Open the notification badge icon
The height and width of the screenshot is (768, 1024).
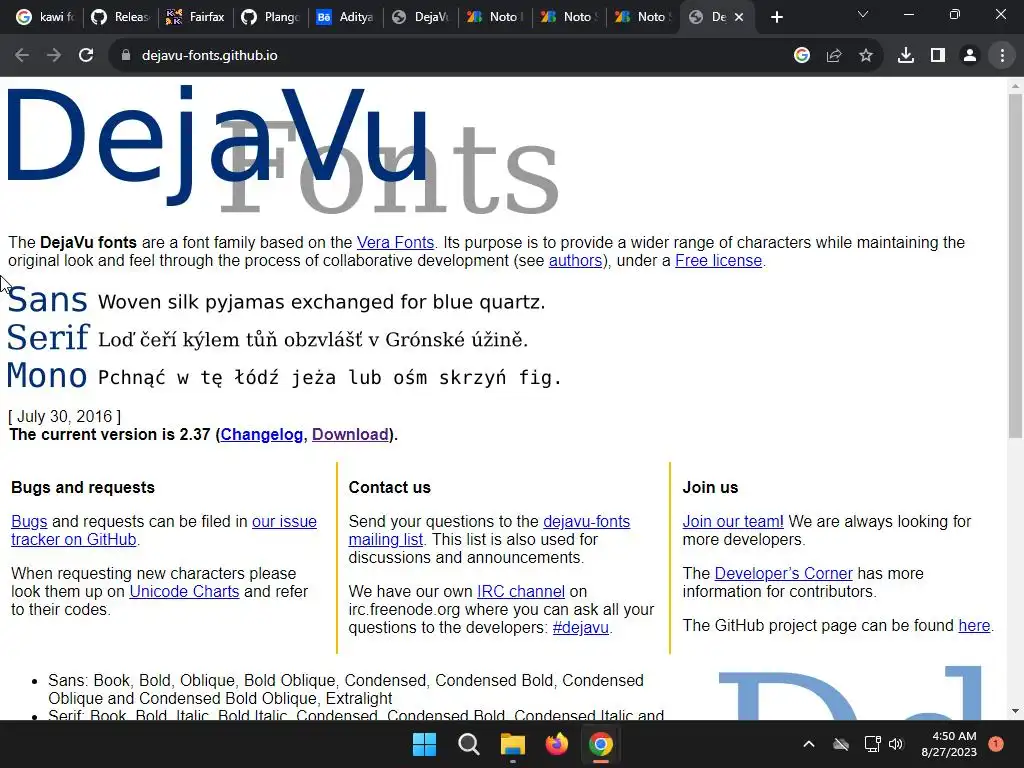click(996, 744)
